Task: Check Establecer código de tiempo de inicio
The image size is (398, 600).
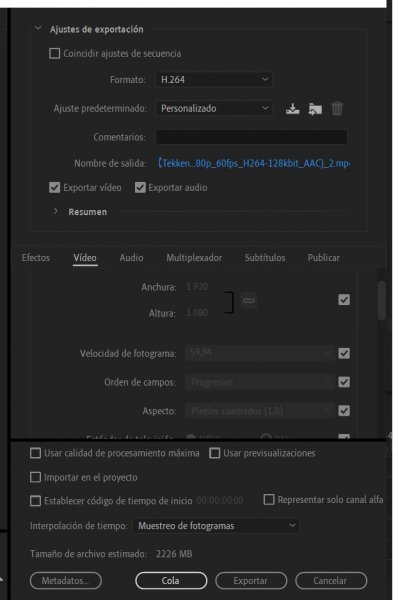Action: click(x=35, y=501)
